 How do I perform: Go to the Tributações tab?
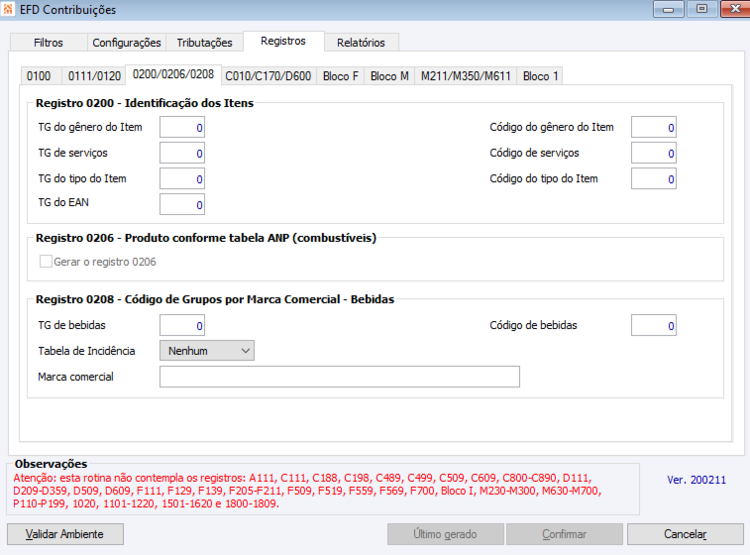coord(204,43)
